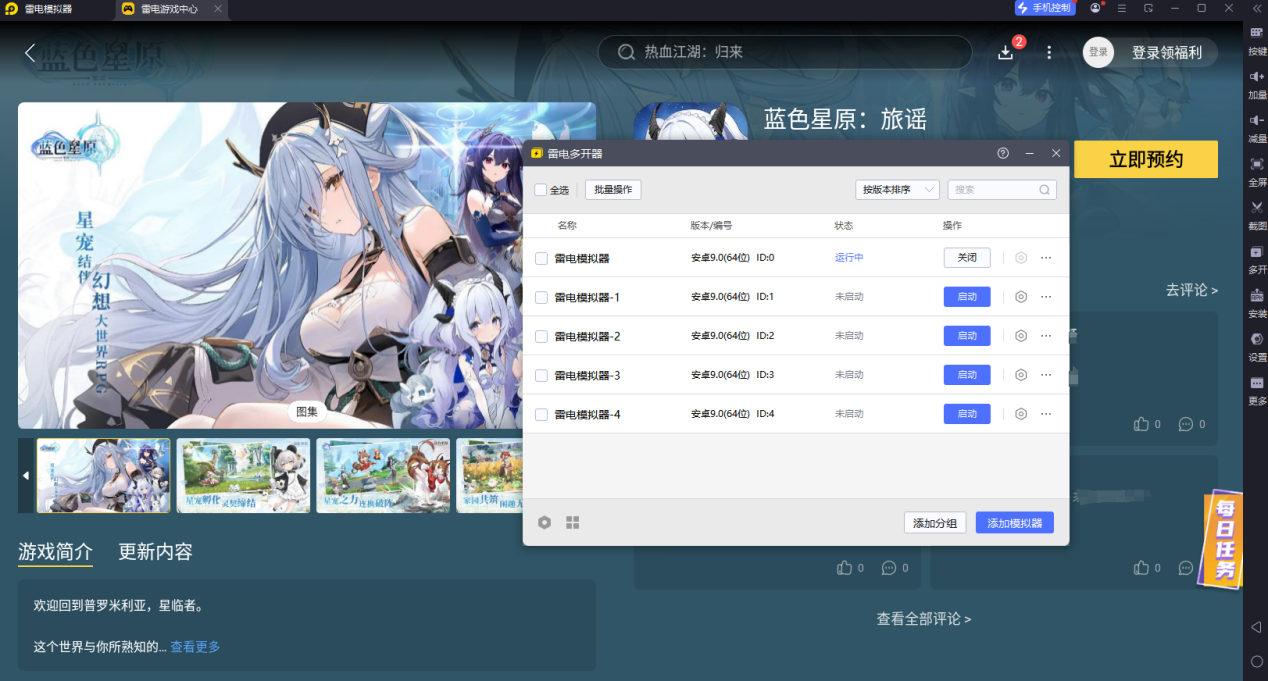Screen dimensions: 1268x681
Task: Click 关闭 to stop 雷电模拟器 ID:0
Action: click(967, 258)
